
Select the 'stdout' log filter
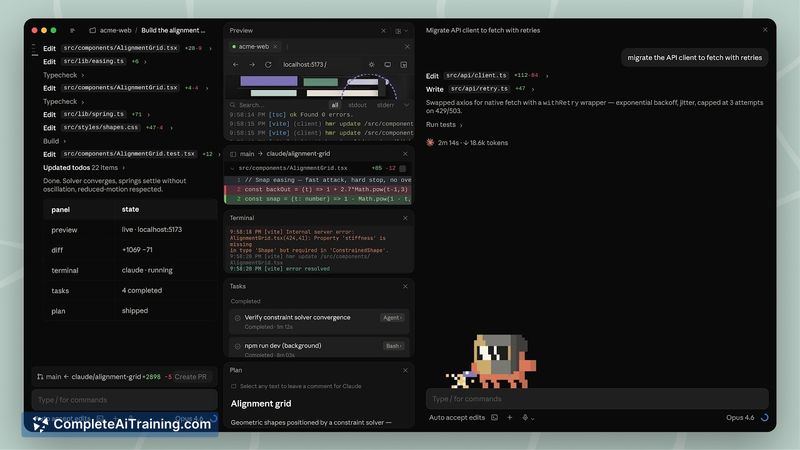357,105
